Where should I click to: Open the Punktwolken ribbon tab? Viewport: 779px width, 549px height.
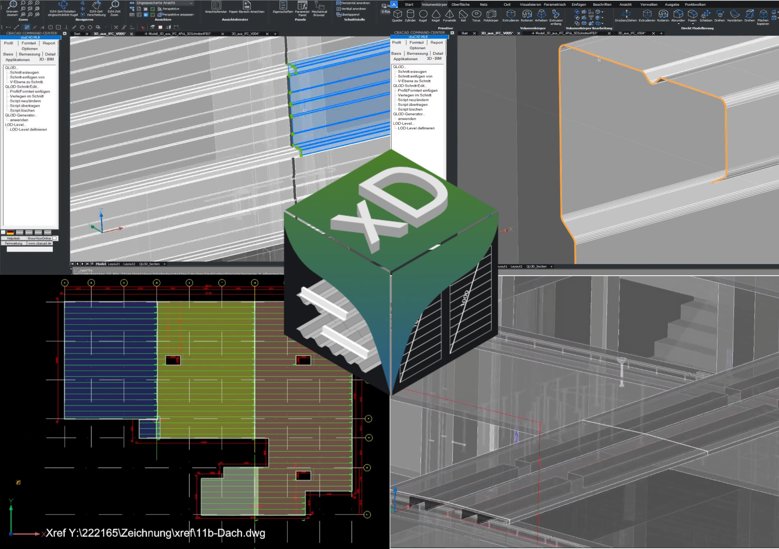click(x=695, y=4)
